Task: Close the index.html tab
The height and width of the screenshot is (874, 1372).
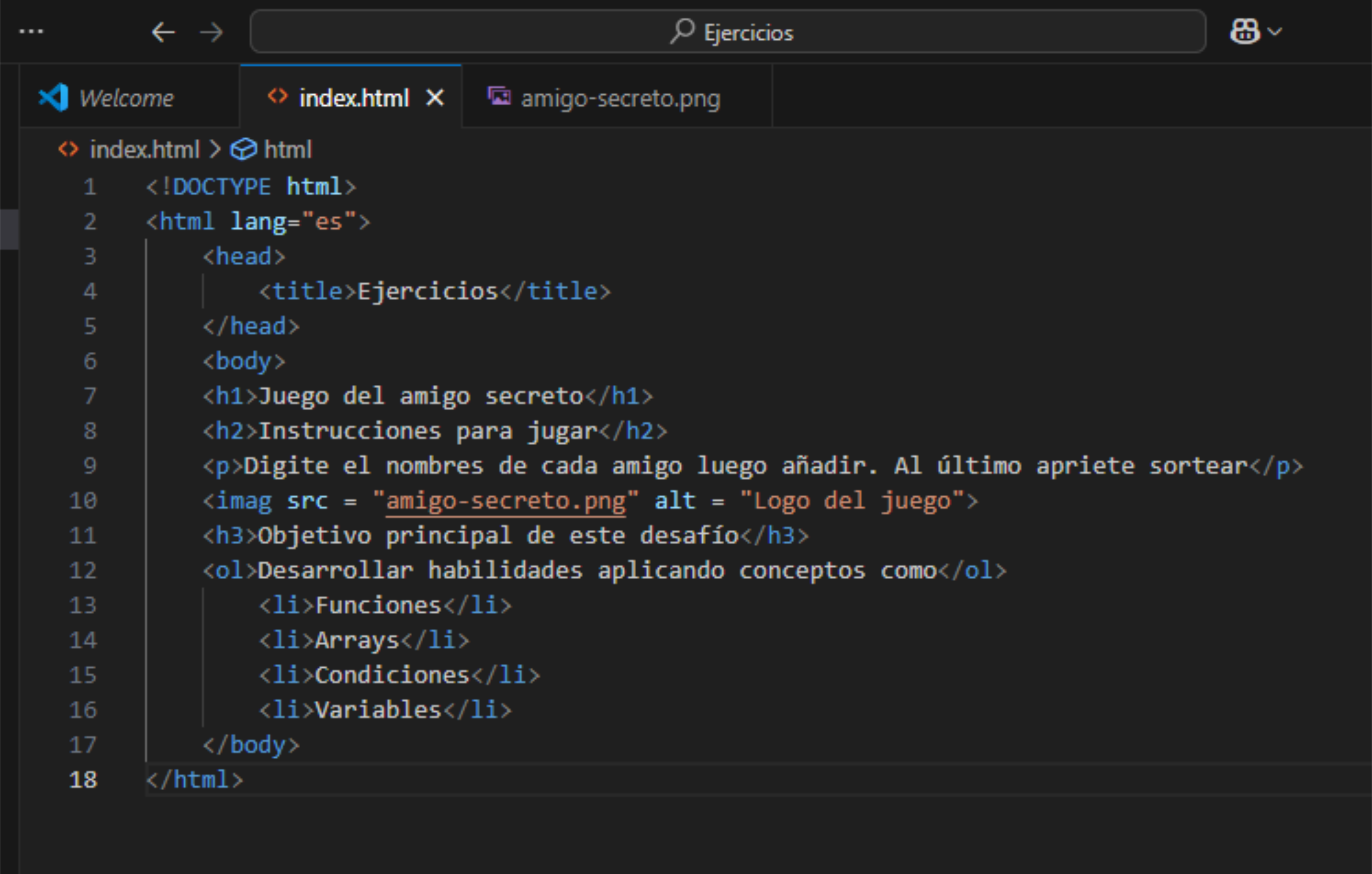Action: 435,98
